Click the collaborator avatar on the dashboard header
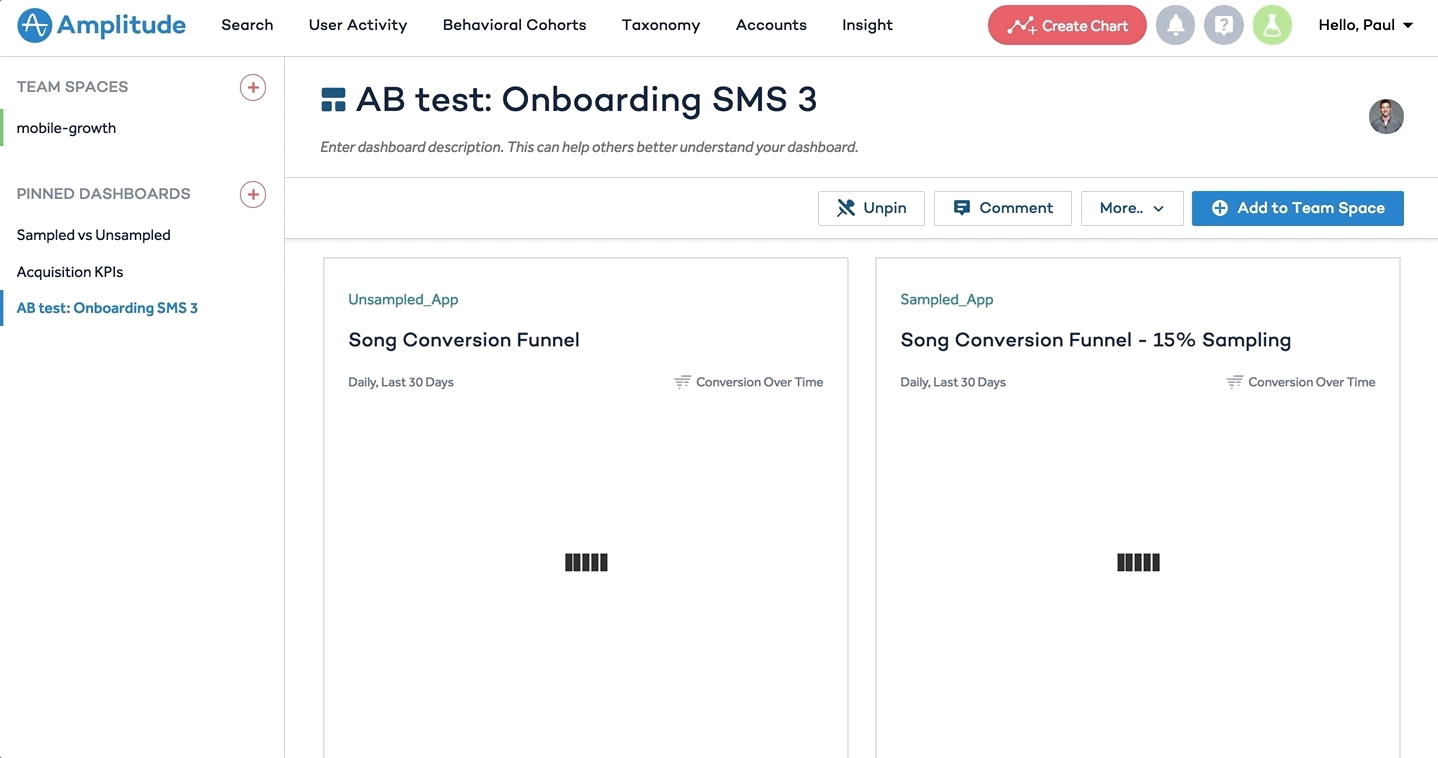The width and height of the screenshot is (1438, 758). coord(1386,116)
